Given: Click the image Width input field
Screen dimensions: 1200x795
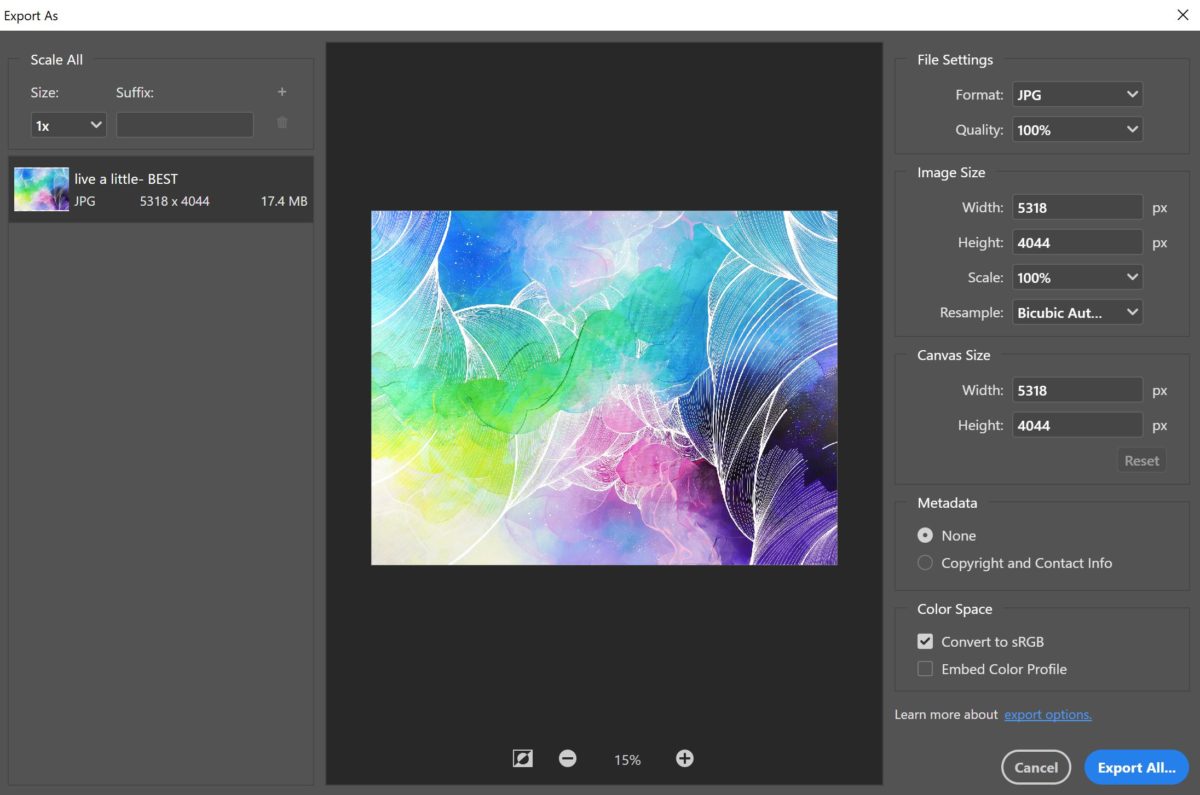Looking at the screenshot, I should 1077,207.
